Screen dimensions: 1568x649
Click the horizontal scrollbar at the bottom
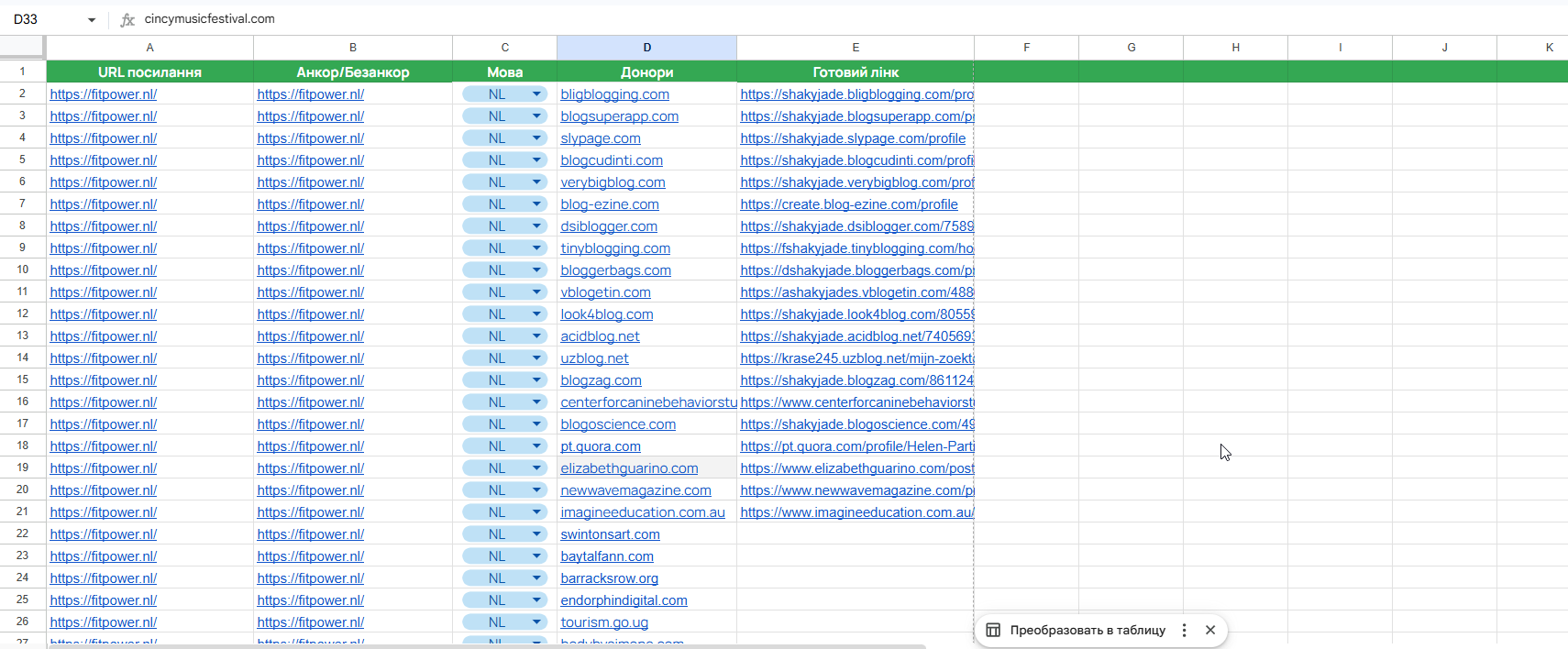pyautogui.click(x=486, y=646)
